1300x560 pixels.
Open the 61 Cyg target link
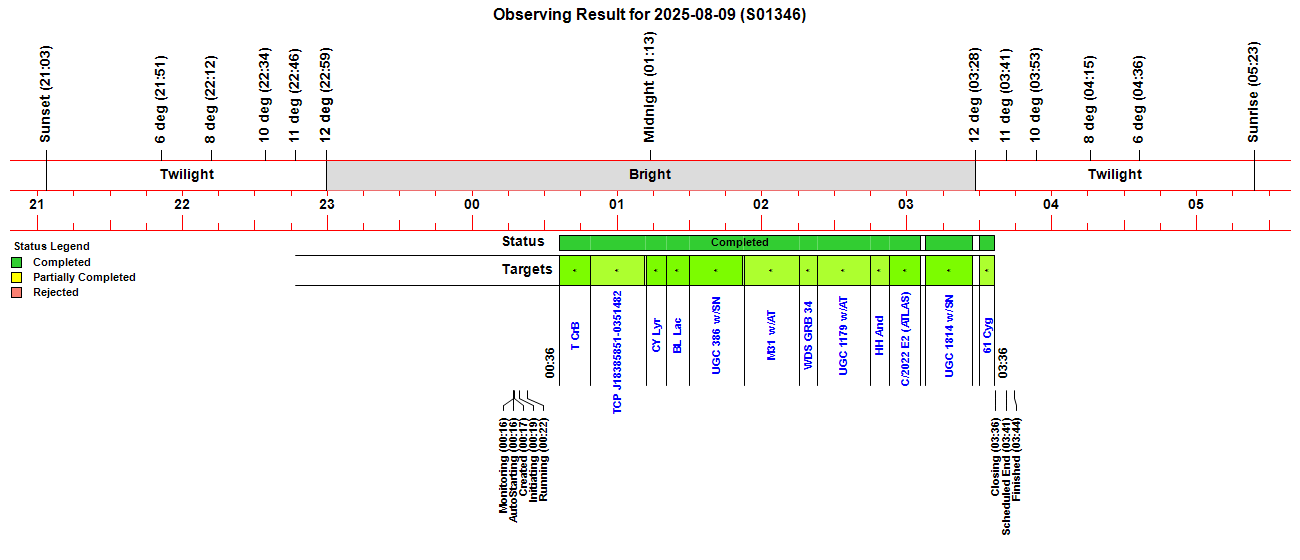click(987, 332)
